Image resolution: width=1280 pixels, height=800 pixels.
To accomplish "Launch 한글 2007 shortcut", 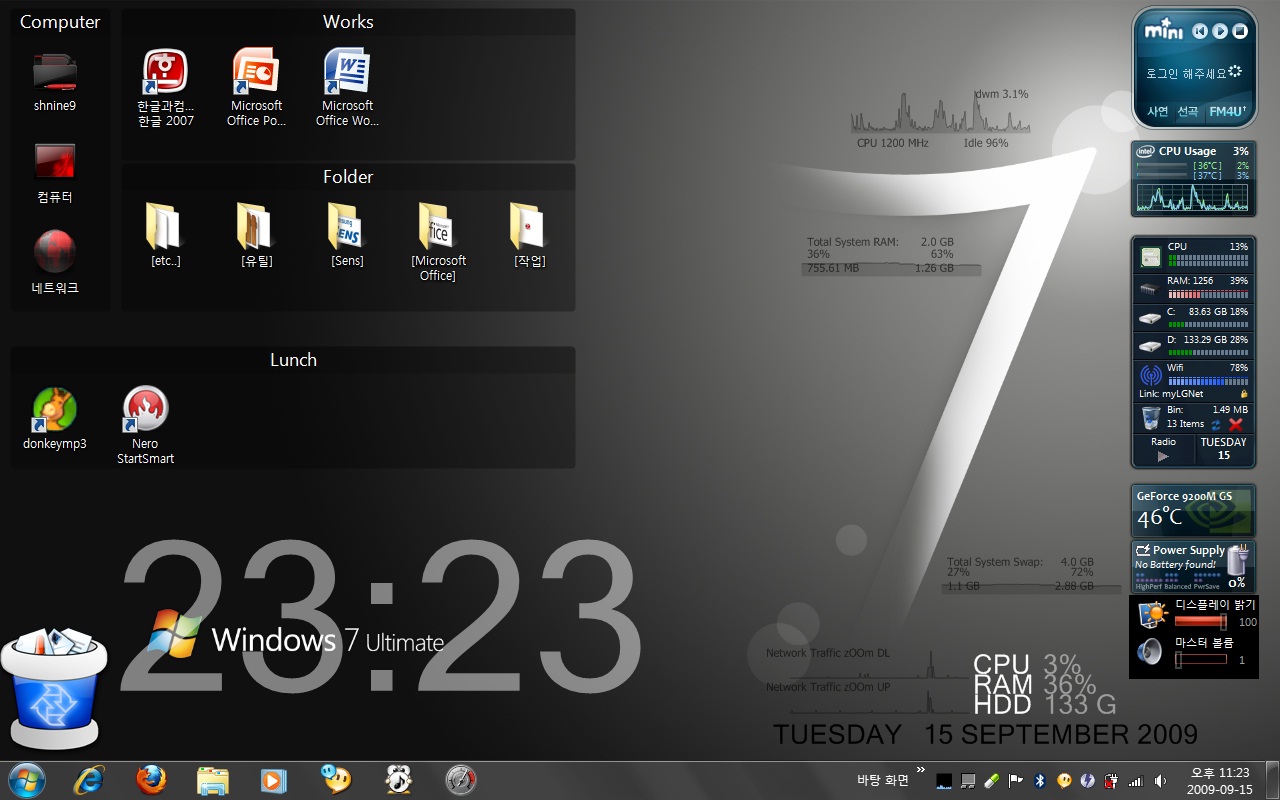I will (165, 71).
